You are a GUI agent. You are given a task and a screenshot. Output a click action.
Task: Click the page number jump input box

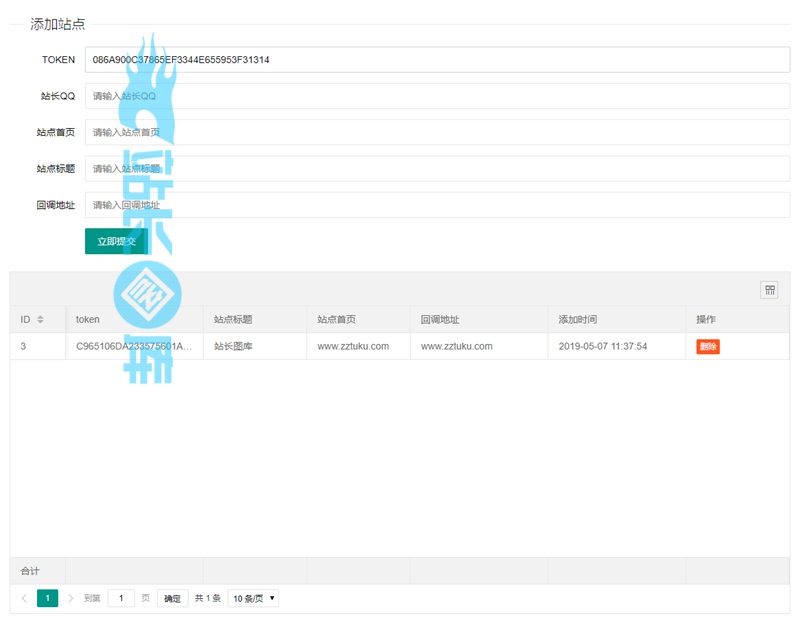click(121, 598)
